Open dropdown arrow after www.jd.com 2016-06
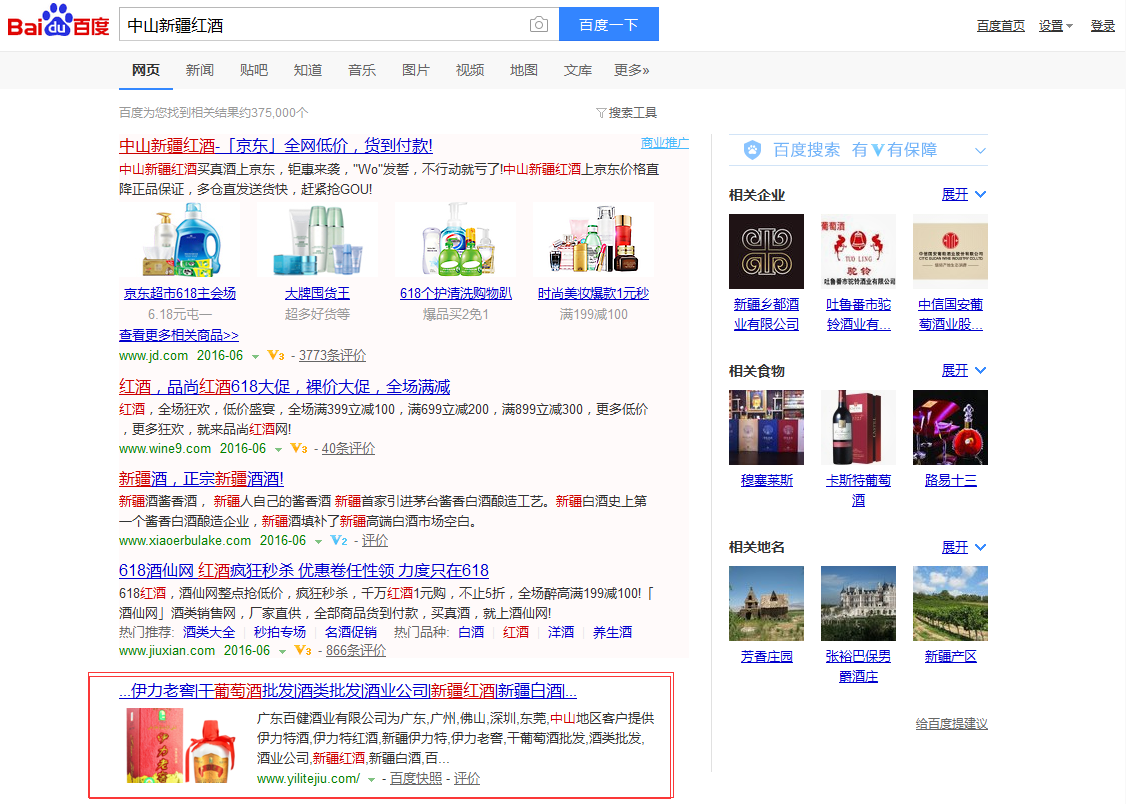 click(x=255, y=356)
